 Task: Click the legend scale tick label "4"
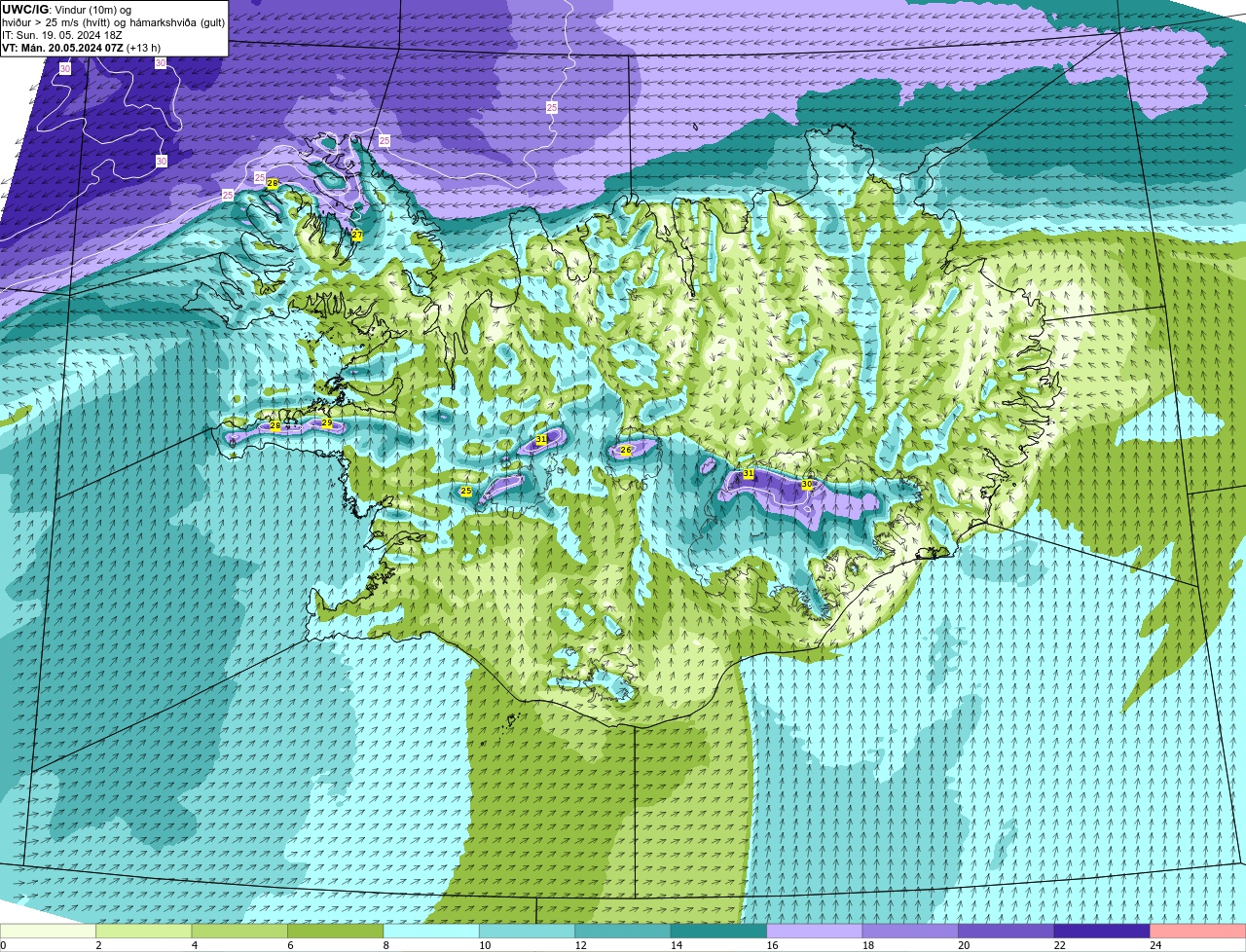coord(195,945)
